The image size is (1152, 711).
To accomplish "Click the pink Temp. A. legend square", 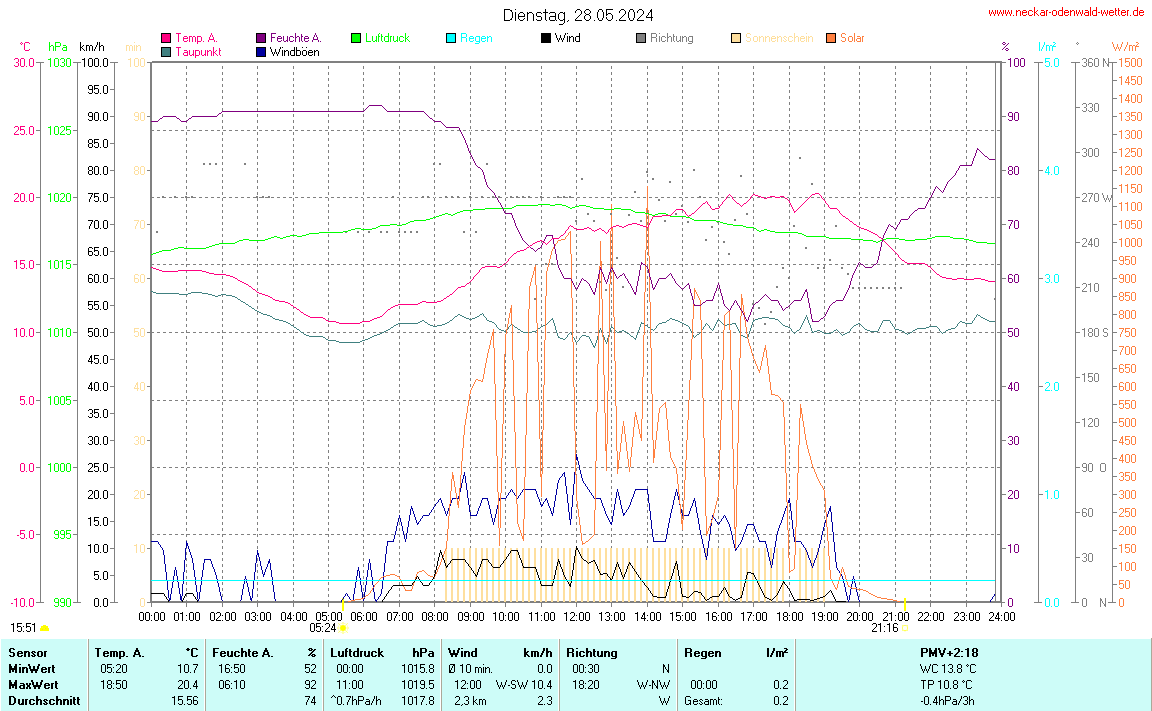I will point(166,38).
